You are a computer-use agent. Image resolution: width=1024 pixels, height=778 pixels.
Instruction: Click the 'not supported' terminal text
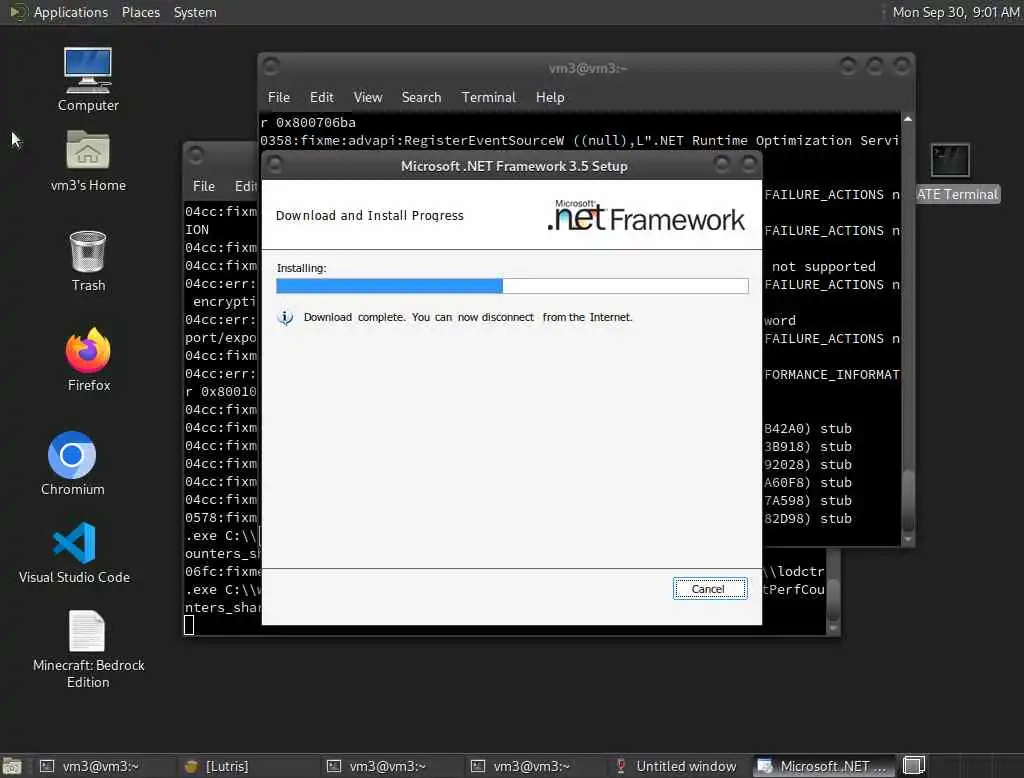[824, 267]
